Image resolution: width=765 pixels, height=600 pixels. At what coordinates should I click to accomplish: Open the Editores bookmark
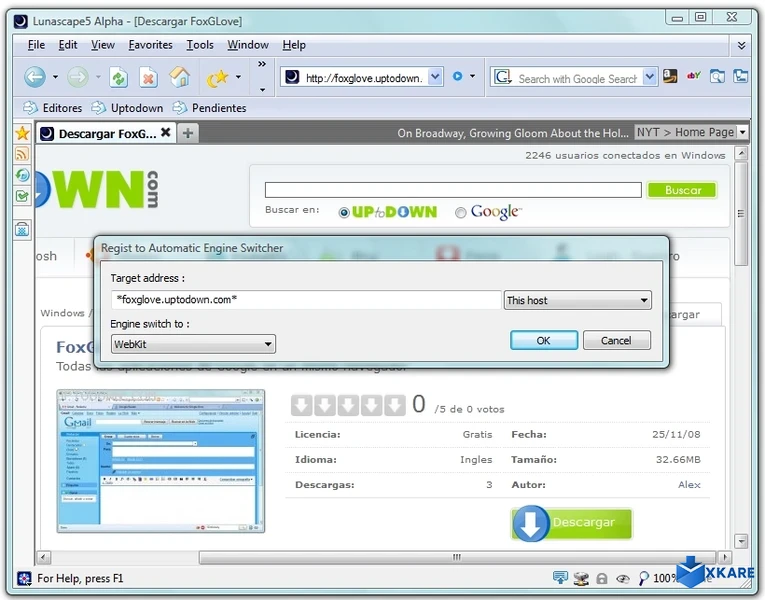(53, 108)
